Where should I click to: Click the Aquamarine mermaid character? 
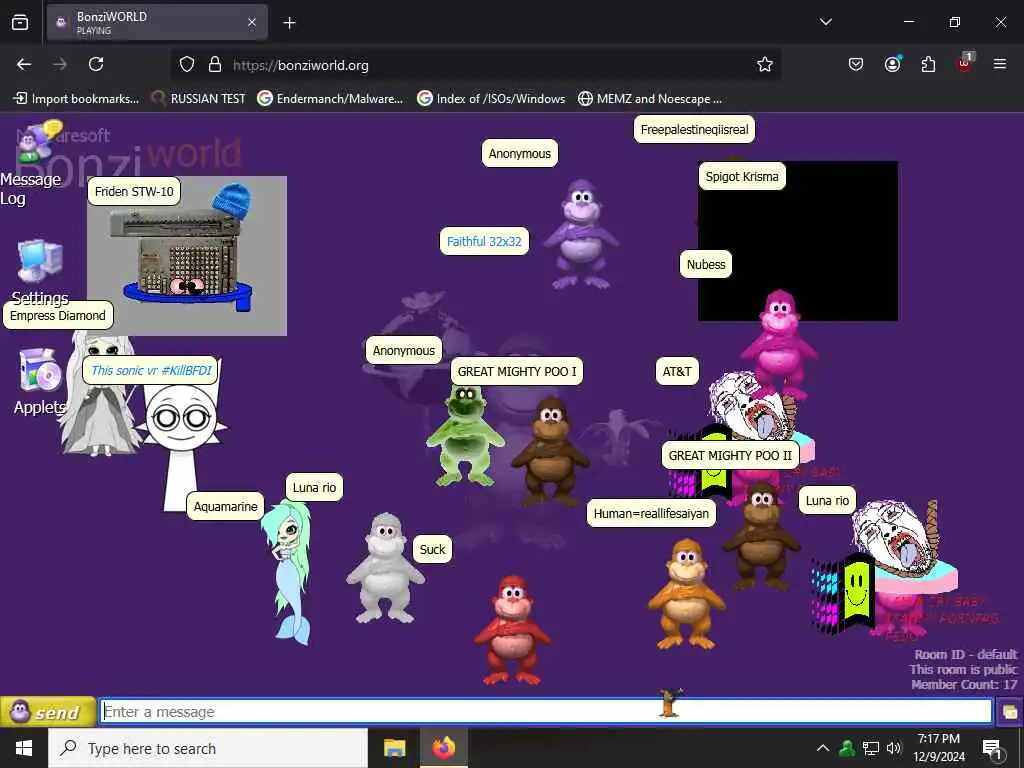click(288, 571)
